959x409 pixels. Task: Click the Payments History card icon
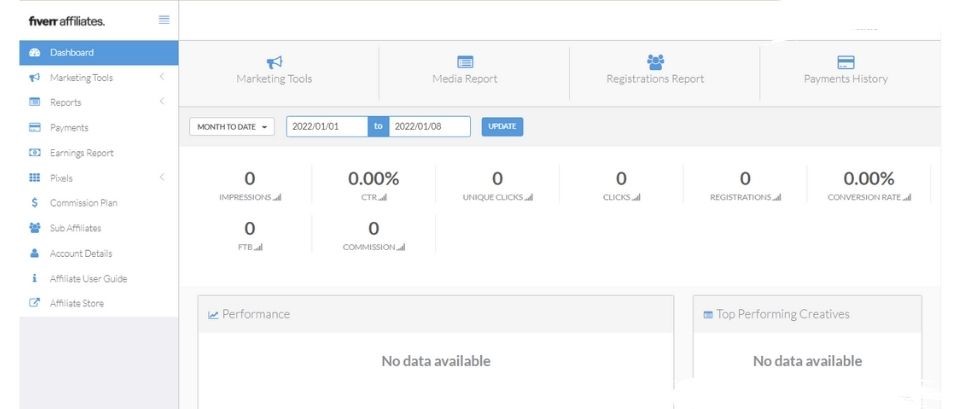pyautogui.click(x=845, y=62)
